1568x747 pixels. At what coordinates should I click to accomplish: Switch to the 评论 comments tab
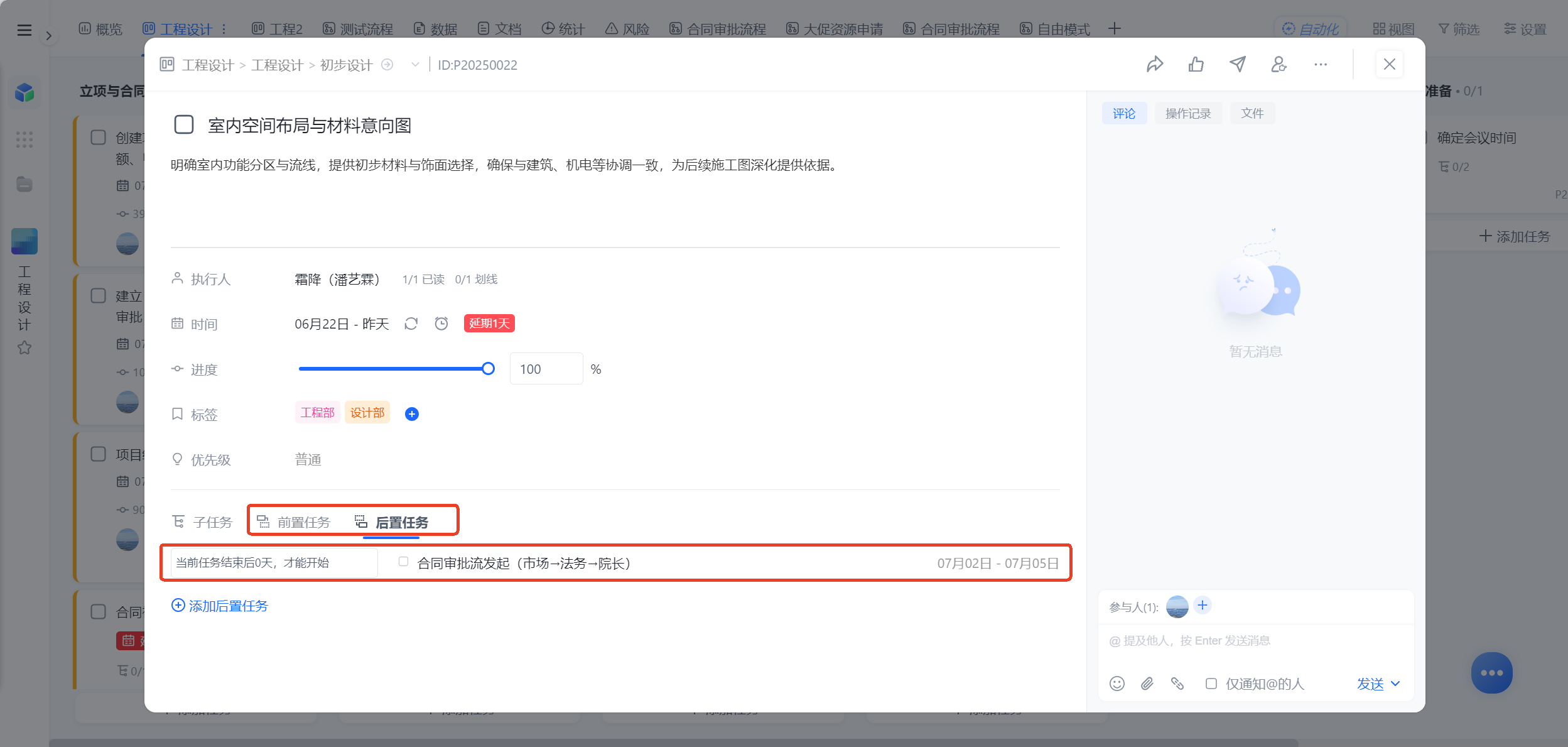coord(1124,113)
